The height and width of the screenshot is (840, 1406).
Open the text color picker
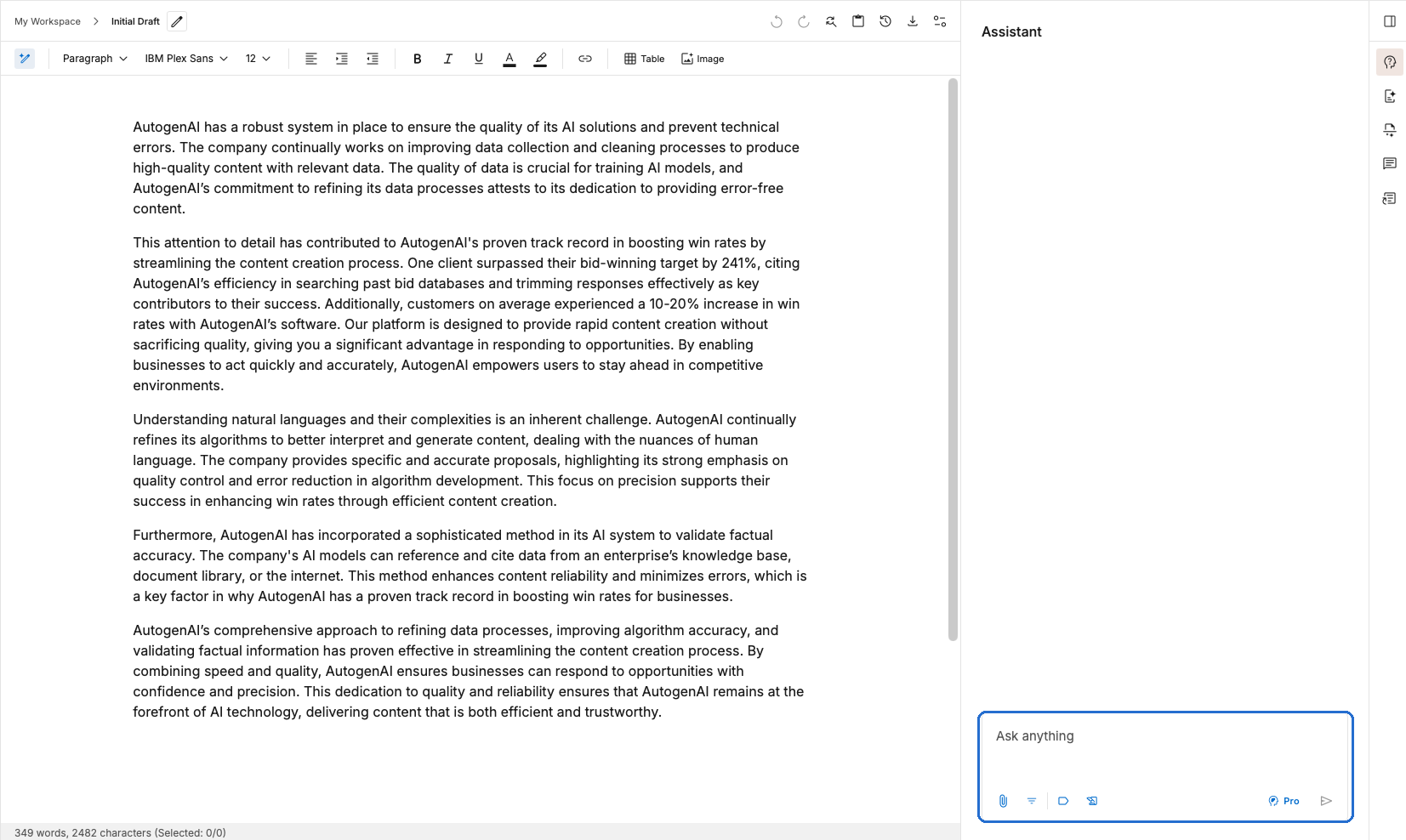tap(509, 59)
